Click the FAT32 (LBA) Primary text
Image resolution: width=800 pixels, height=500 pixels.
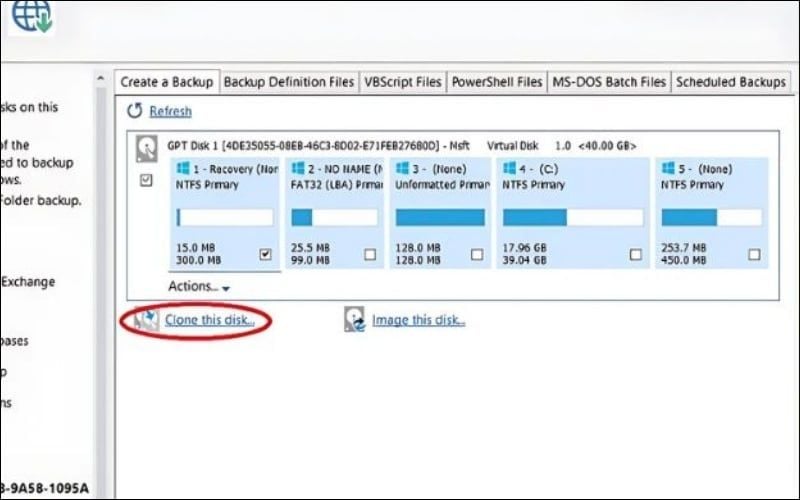coord(337,185)
